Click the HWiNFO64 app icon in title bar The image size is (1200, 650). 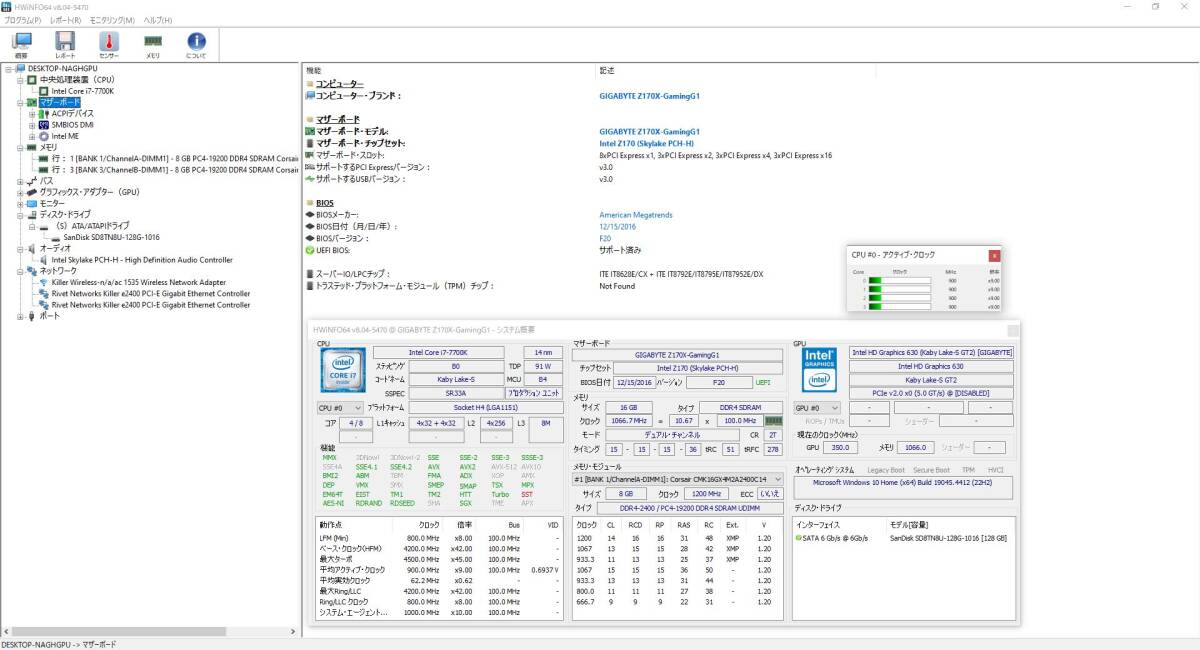click(7, 6)
